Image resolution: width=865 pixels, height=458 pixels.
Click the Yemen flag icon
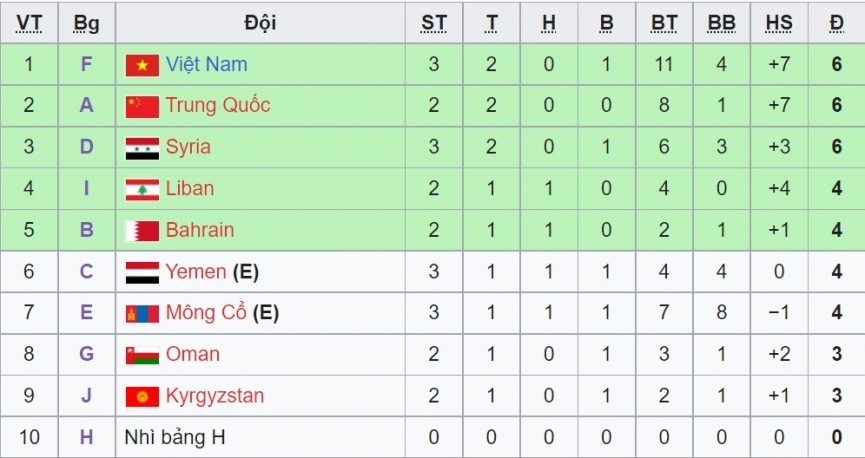click(142, 273)
